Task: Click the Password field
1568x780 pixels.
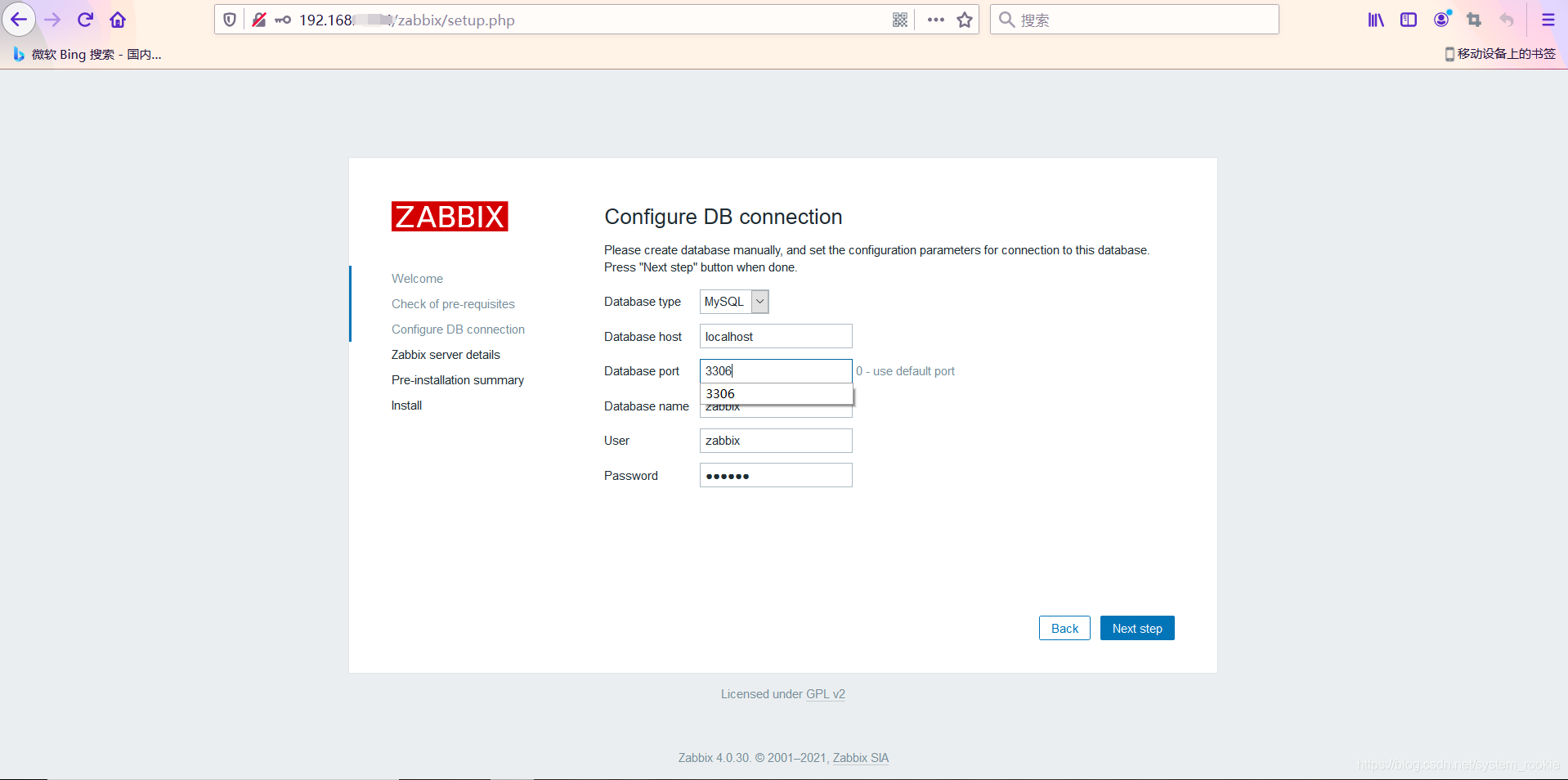Action: (x=776, y=475)
